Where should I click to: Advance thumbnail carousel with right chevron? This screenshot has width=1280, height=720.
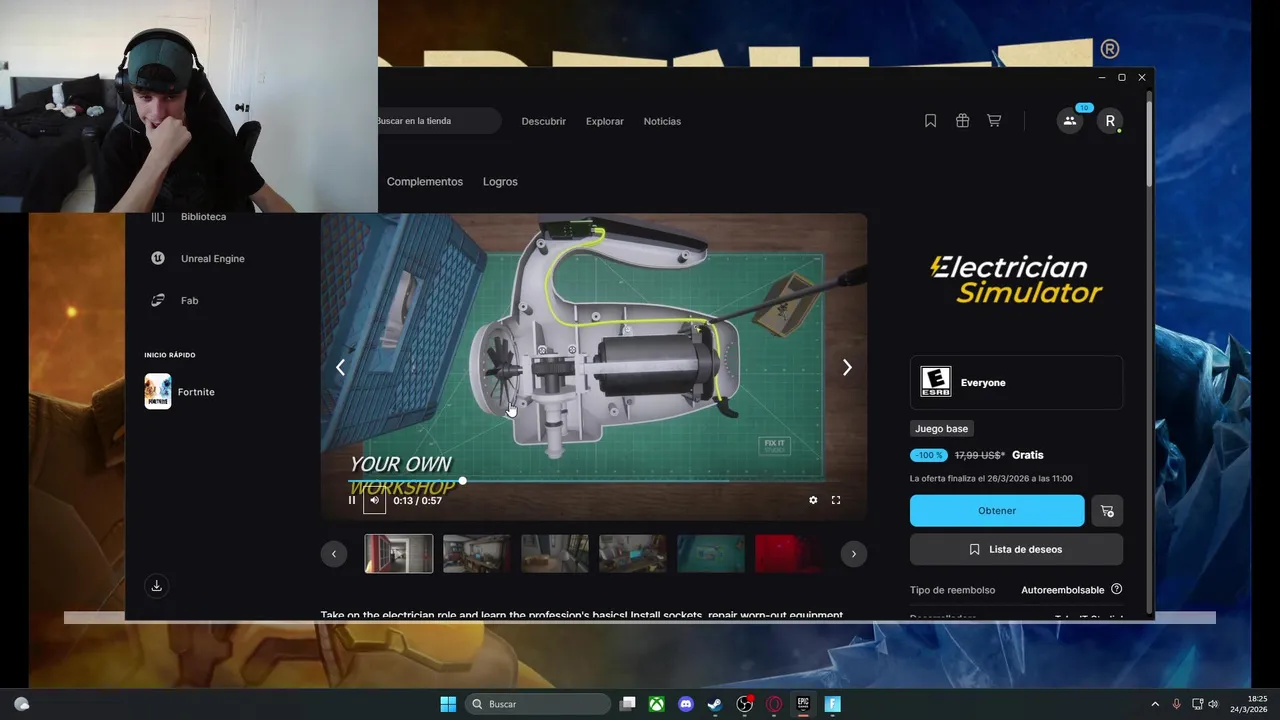pos(853,553)
